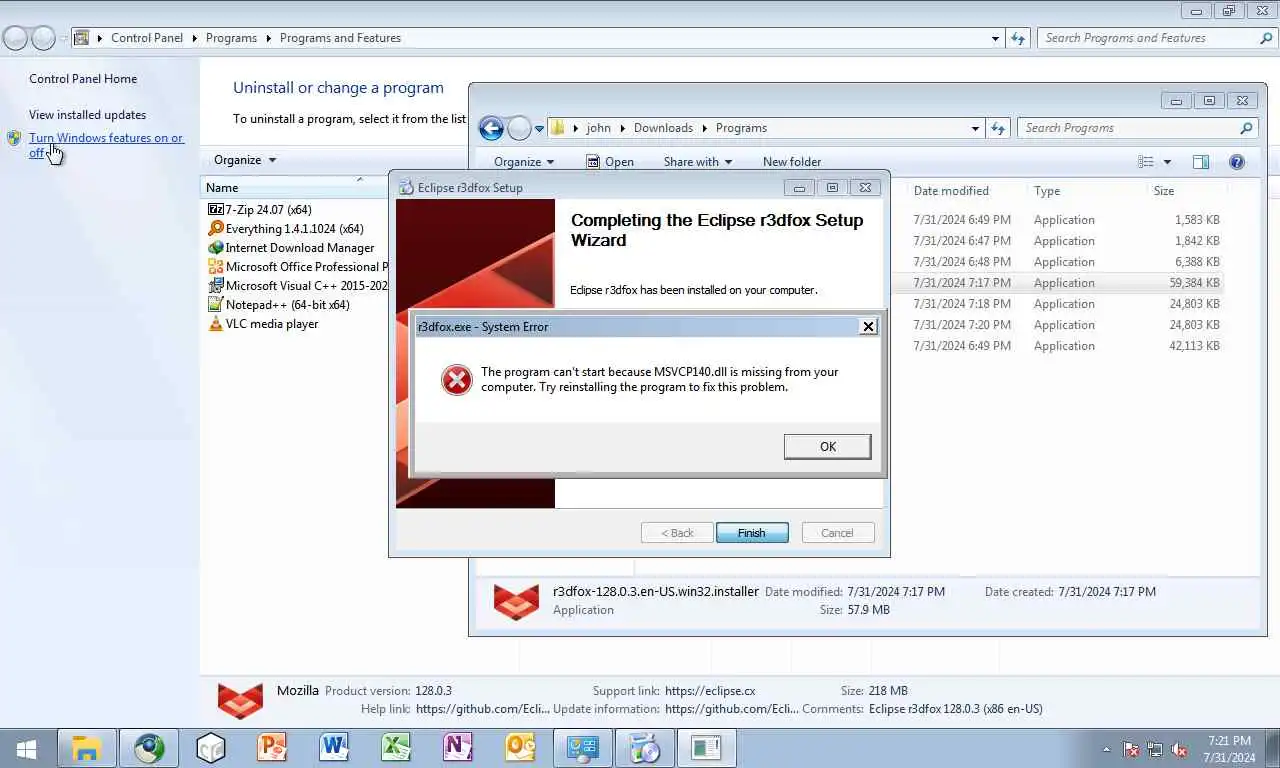Open the Share with menu
Viewport: 1280px width, 768px height.
[697, 162]
